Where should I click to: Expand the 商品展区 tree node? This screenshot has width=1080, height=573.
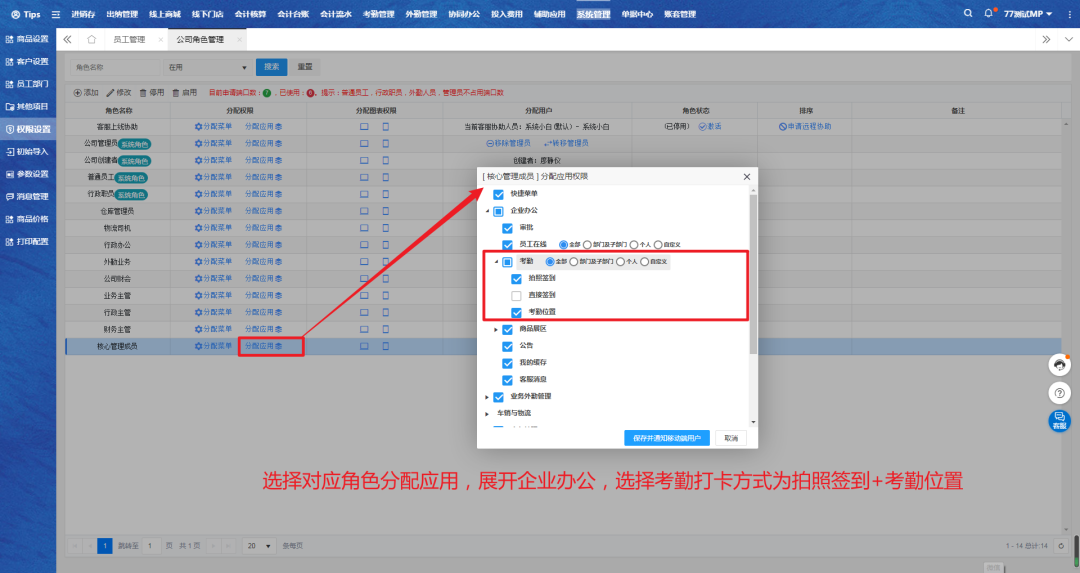pyautogui.click(x=496, y=330)
